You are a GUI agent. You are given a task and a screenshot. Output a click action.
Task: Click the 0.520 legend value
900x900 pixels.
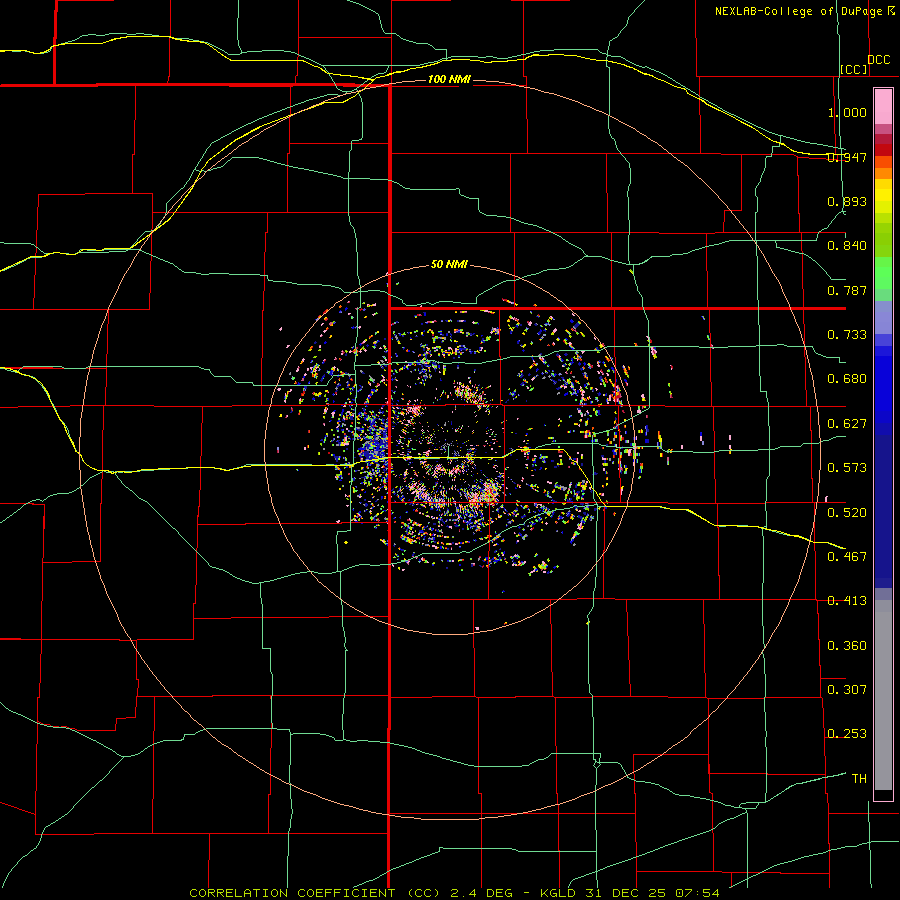[847, 513]
